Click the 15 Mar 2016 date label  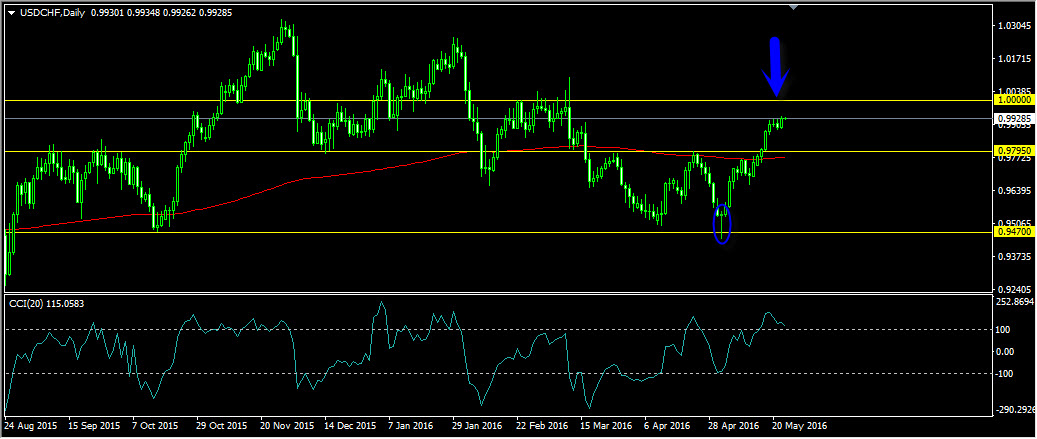tap(607, 426)
